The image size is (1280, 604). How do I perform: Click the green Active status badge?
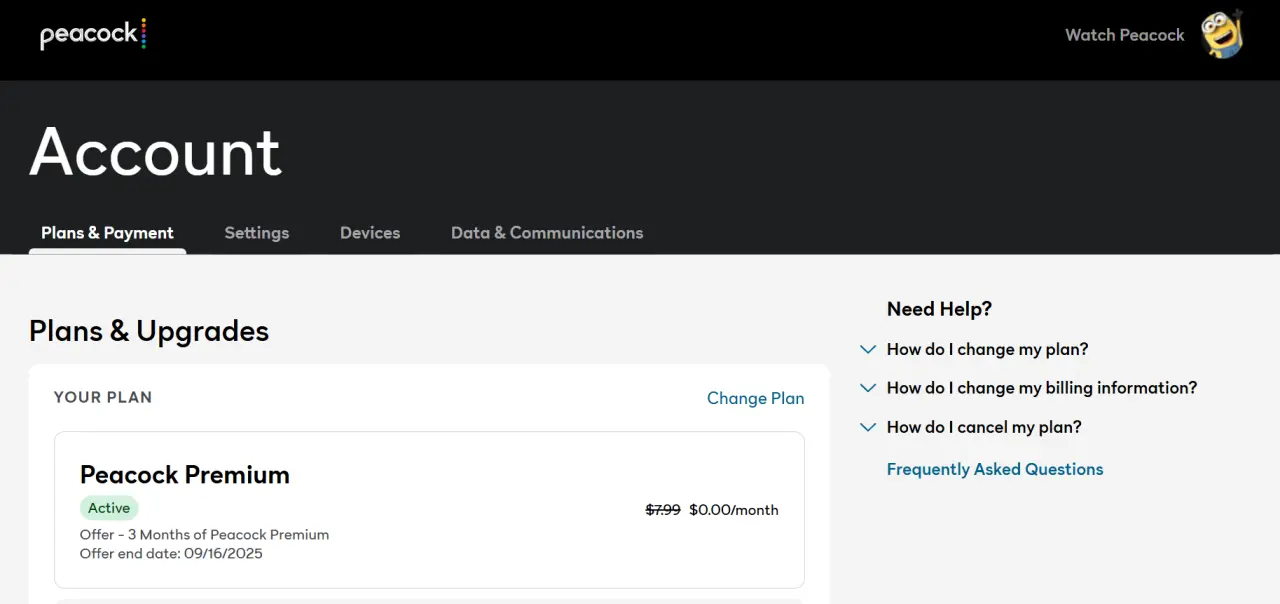coord(109,508)
